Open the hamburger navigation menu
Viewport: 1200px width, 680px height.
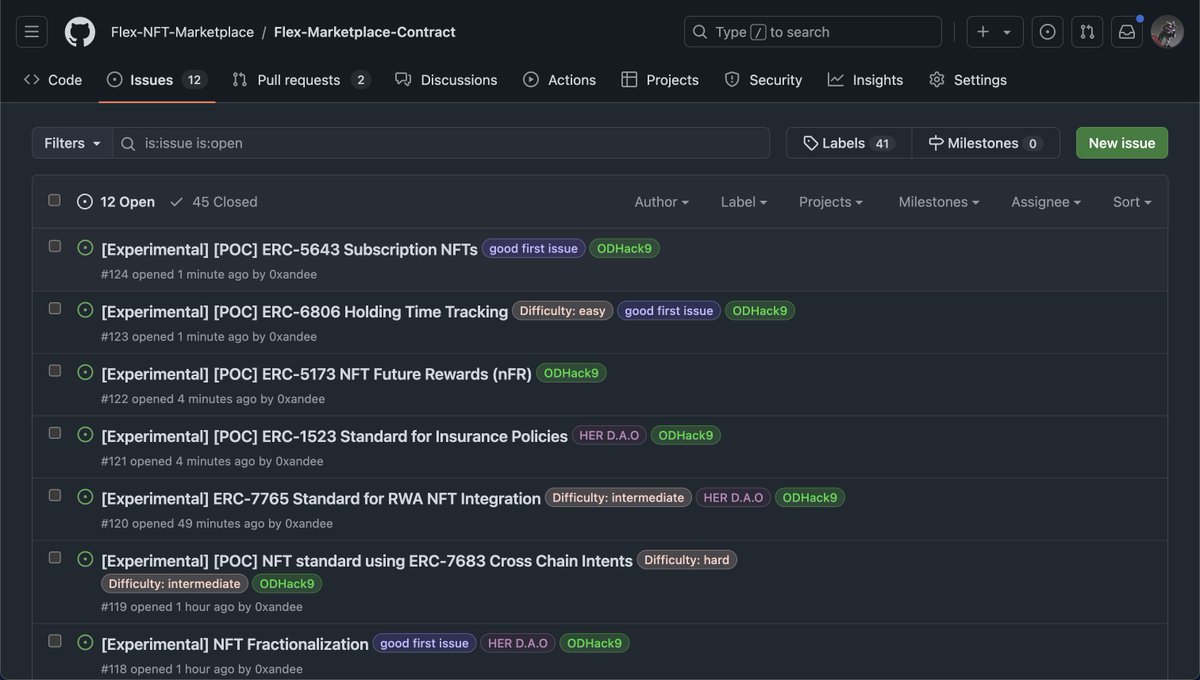click(x=32, y=32)
